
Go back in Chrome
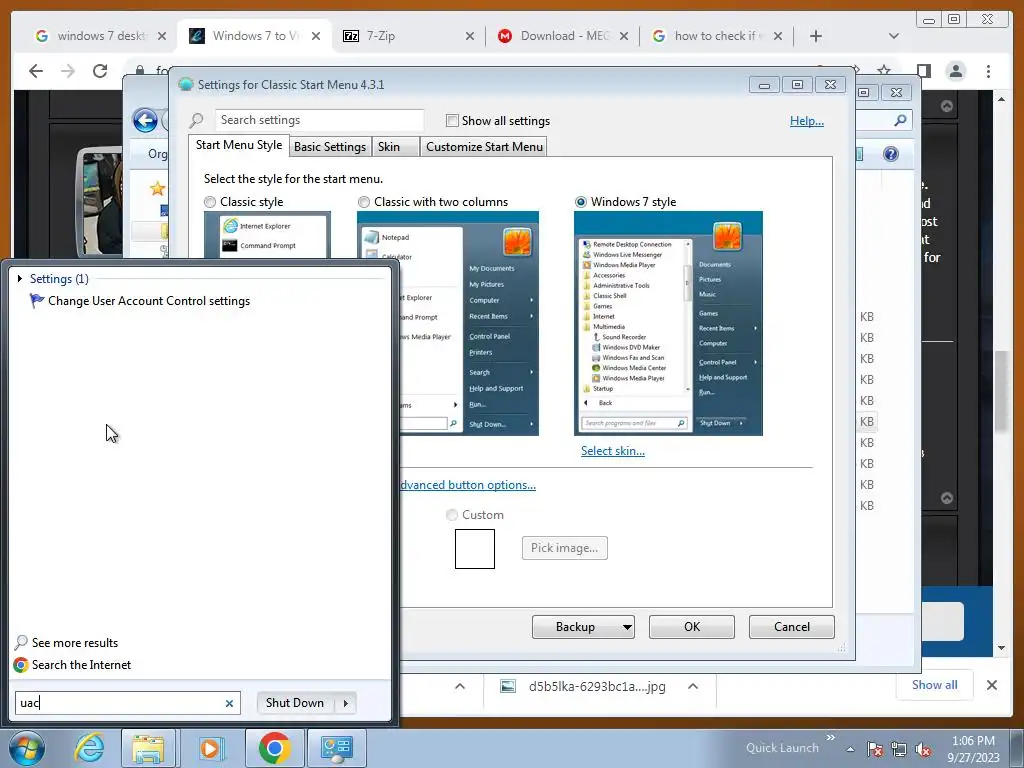36,71
